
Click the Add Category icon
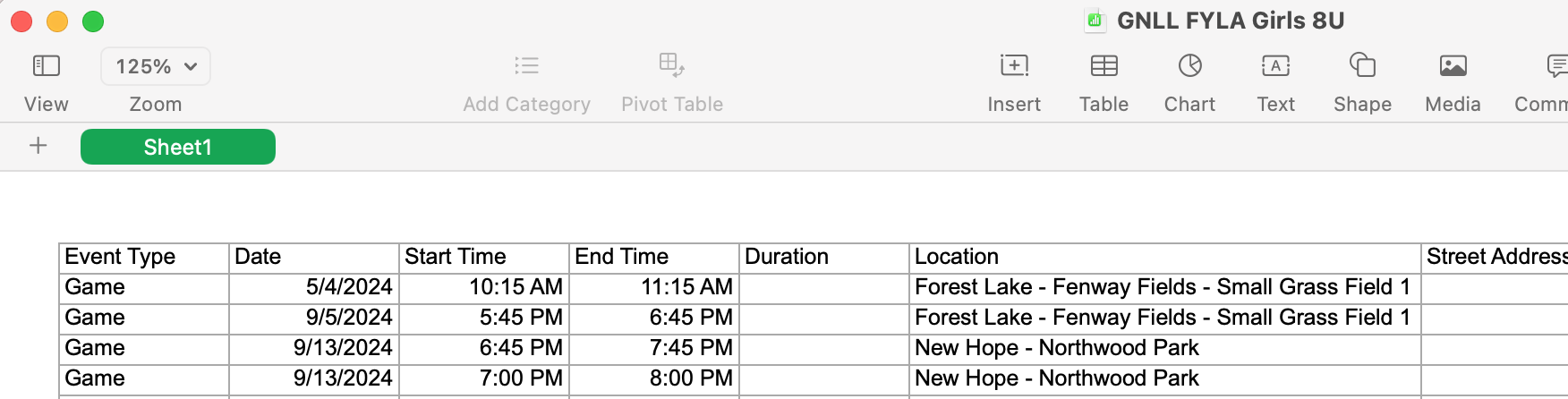526,66
